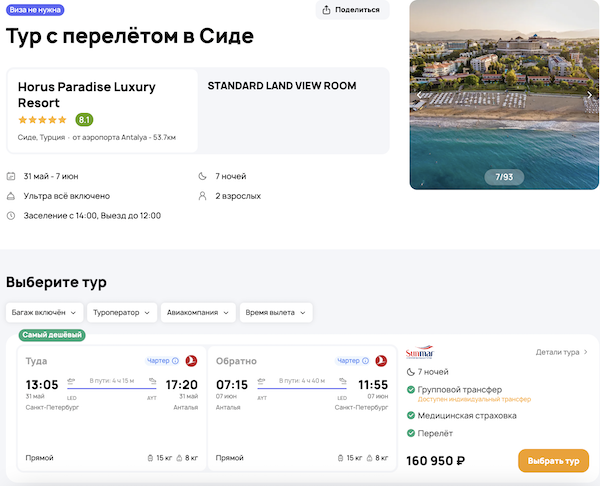Screen dimensions: 600x486
Task: Click Чартер info icon on return flight
Action: point(366,361)
